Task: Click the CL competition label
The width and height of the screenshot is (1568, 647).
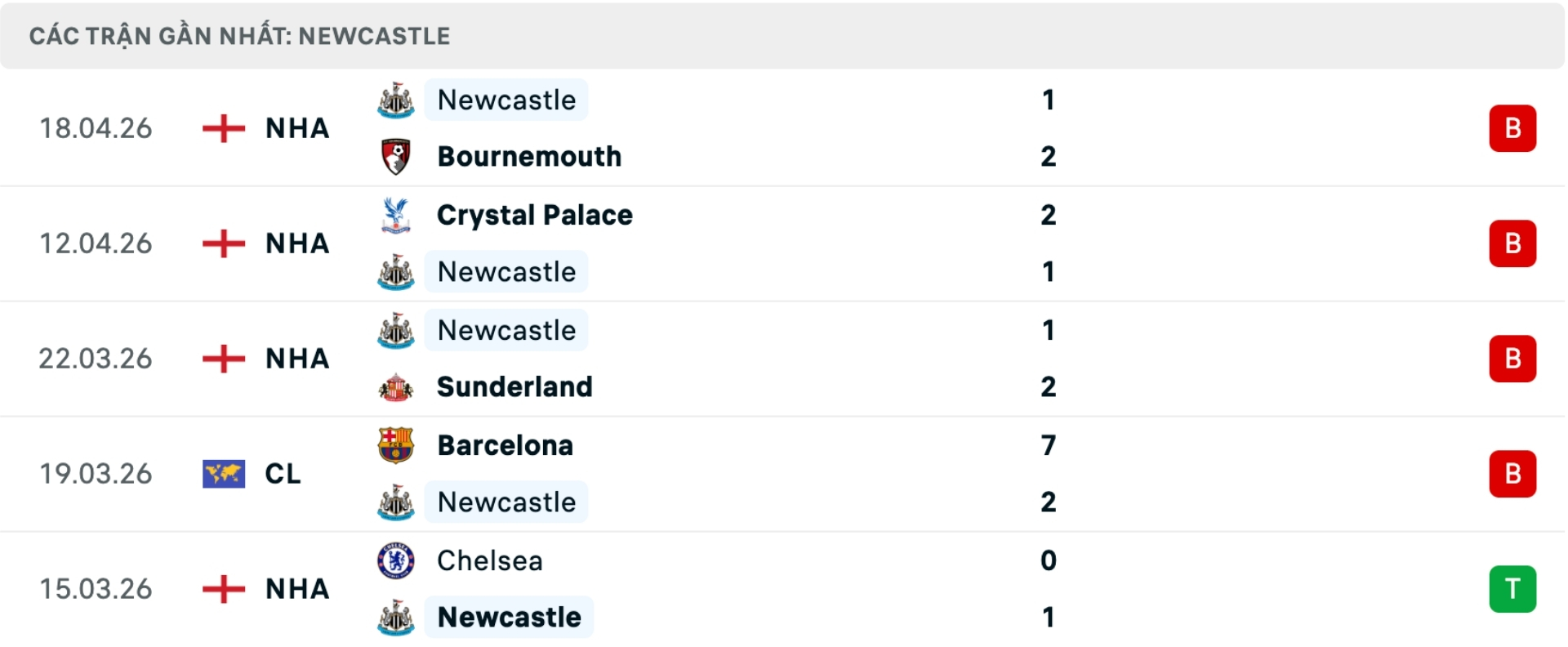Action: (283, 474)
